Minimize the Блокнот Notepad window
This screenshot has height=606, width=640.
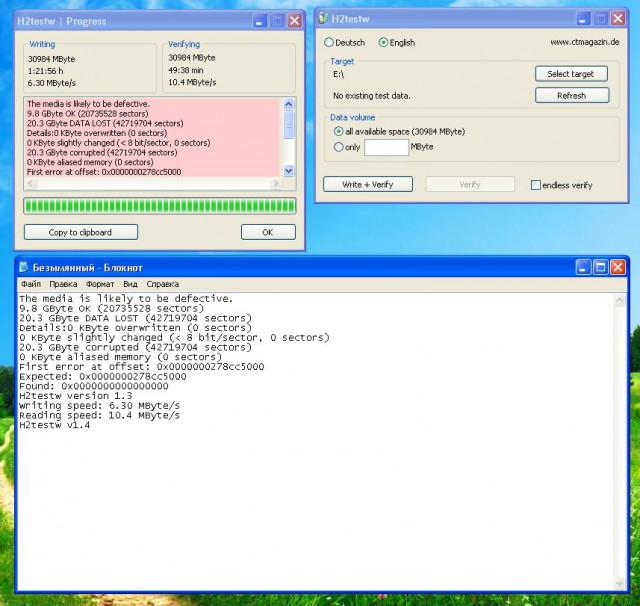pos(583,267)
